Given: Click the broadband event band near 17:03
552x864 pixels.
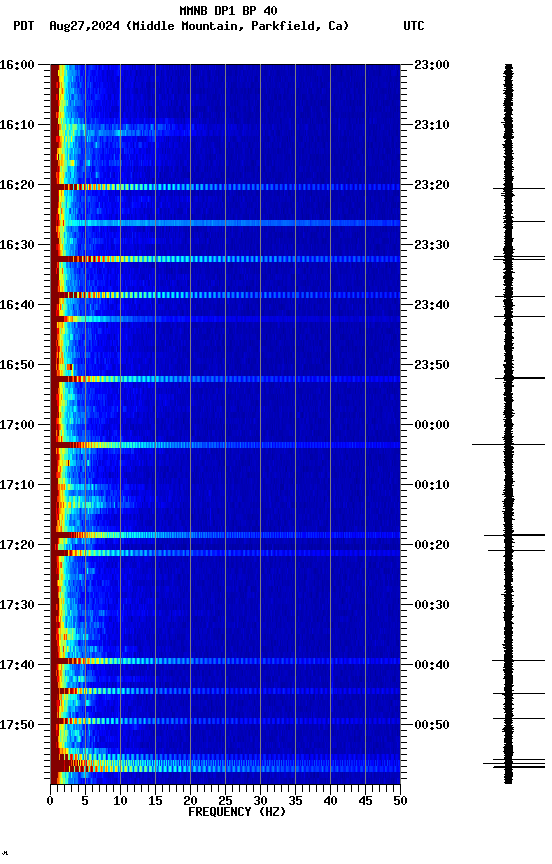Looking at the screenshot, I should coord(225,445).
